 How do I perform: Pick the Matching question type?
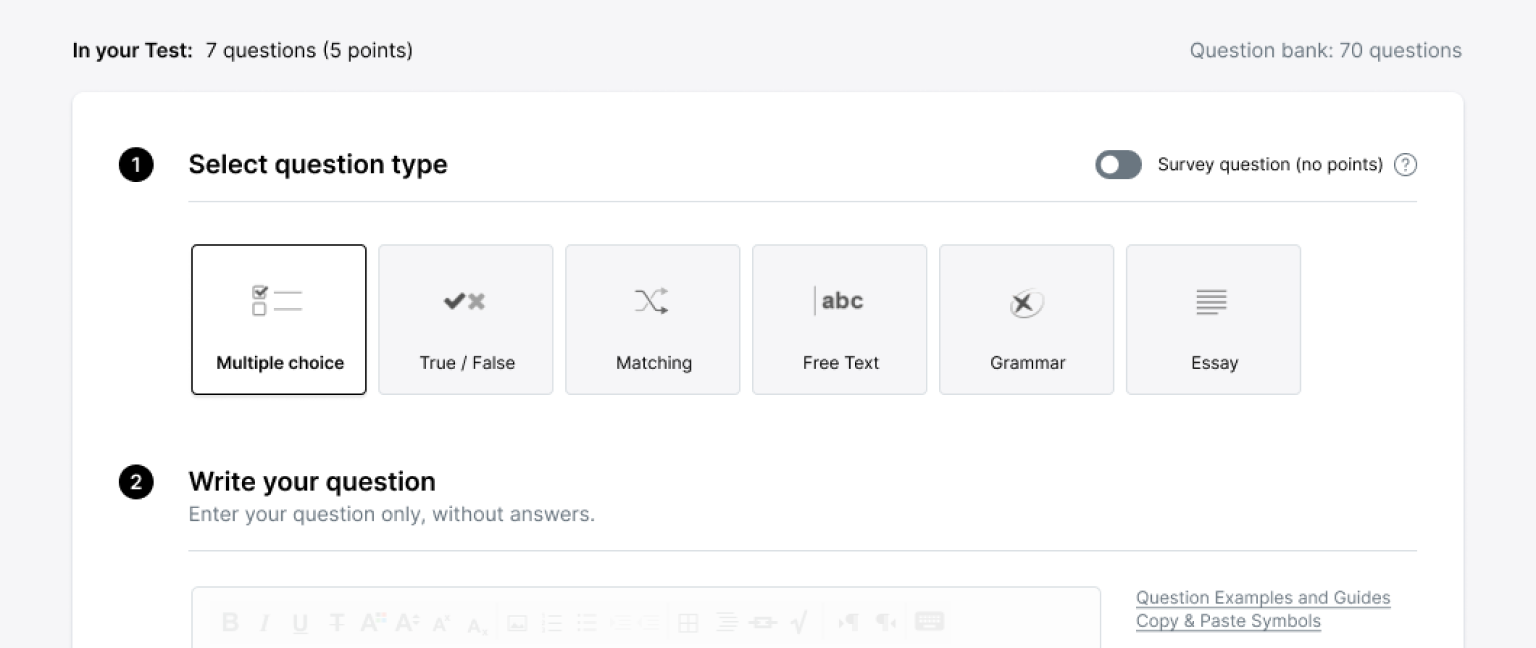[653, 320]
